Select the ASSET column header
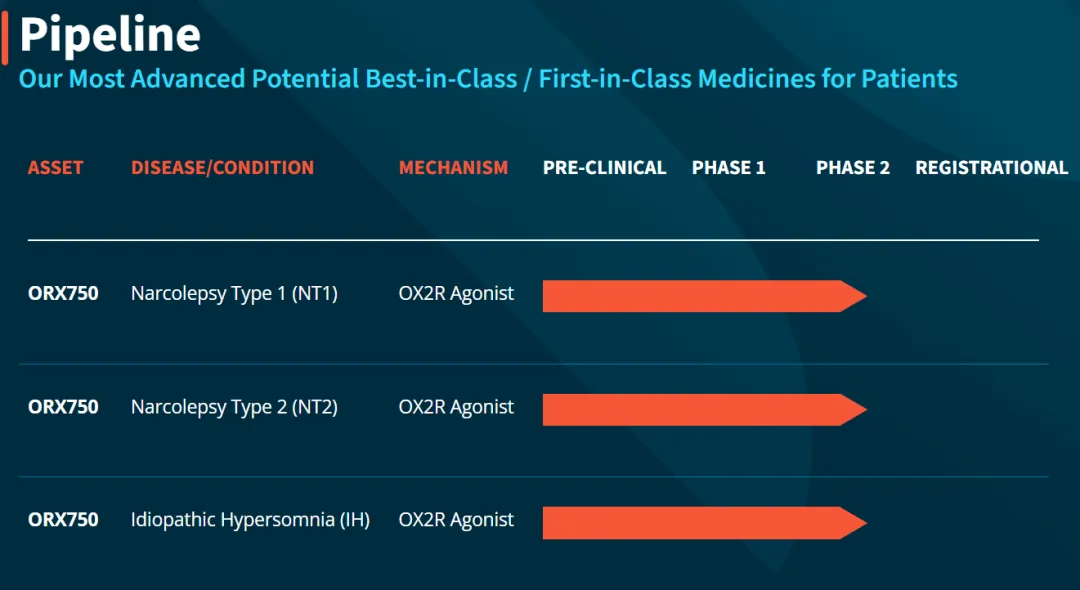1080x590 pixels. pos(56,168)
